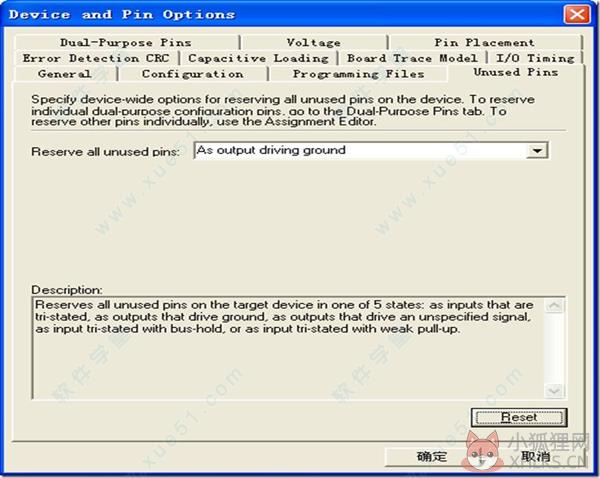Select the General tab
The width and height of the screenshot is (600, 478).
(x=65, y=74)
